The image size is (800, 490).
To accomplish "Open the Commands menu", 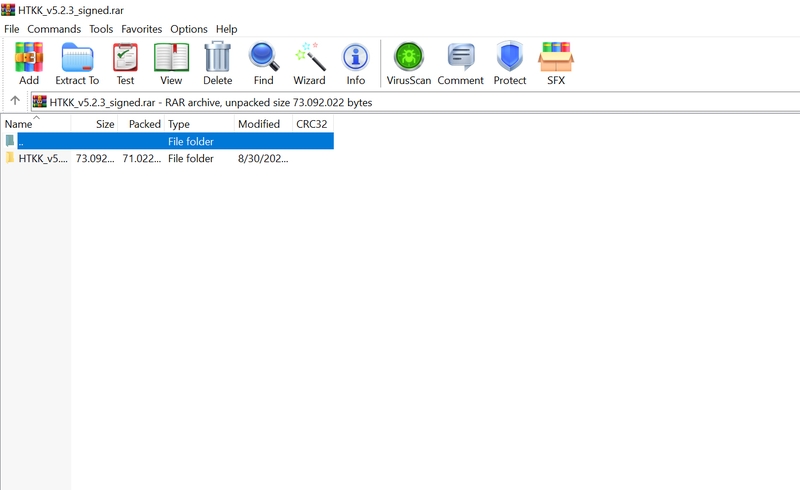I will point(54,29).
